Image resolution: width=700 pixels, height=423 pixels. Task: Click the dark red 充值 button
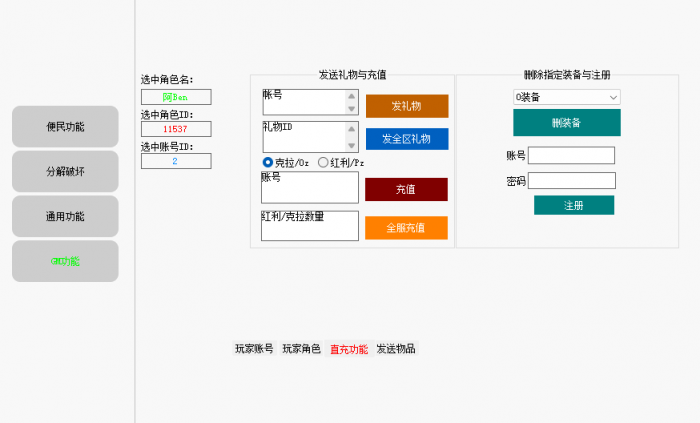406,190
